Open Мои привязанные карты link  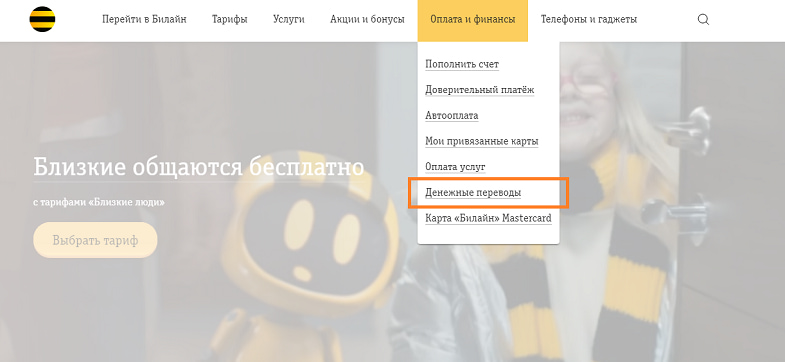482,141
